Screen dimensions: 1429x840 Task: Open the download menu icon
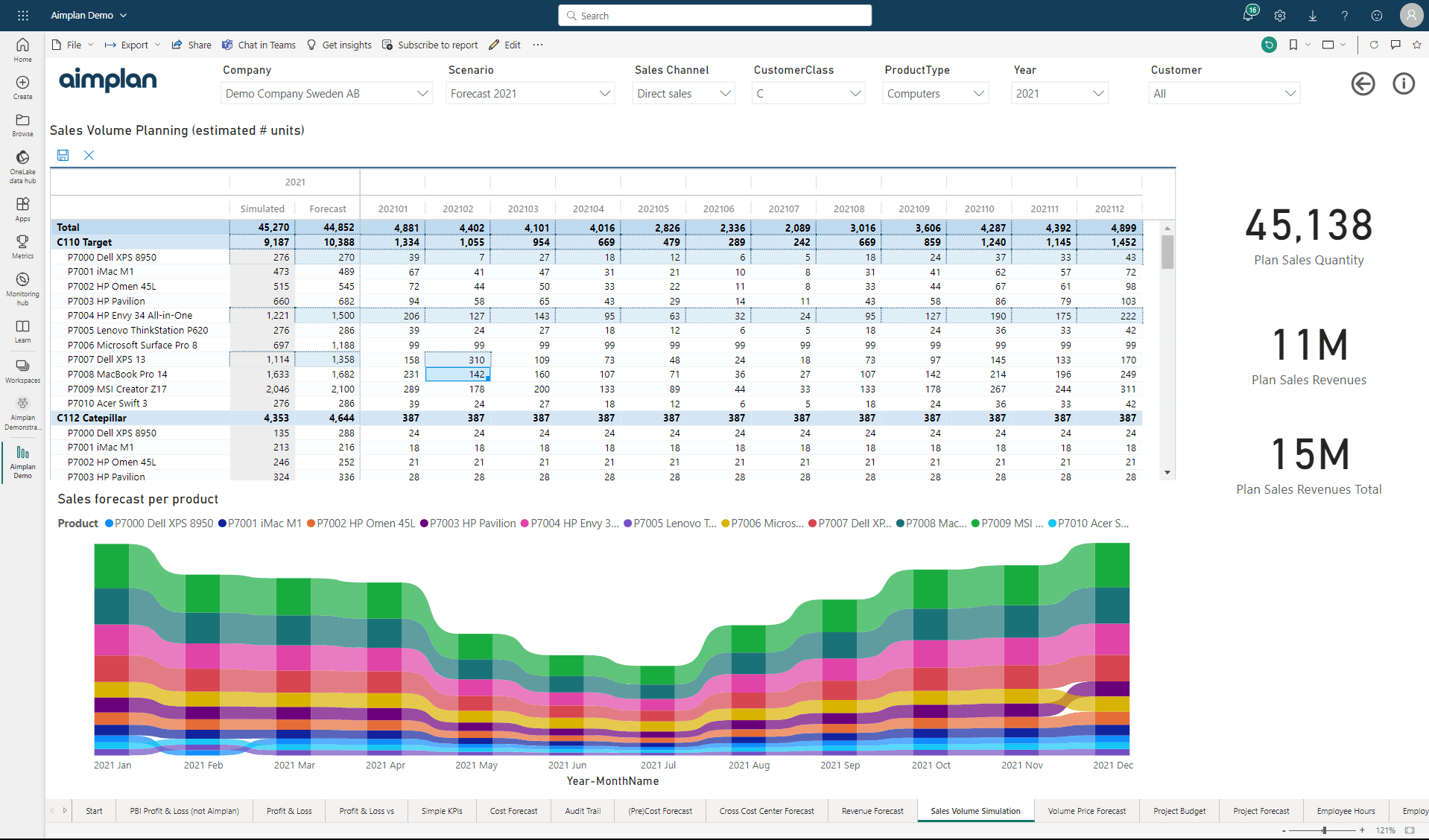(x=1313, y=15)
